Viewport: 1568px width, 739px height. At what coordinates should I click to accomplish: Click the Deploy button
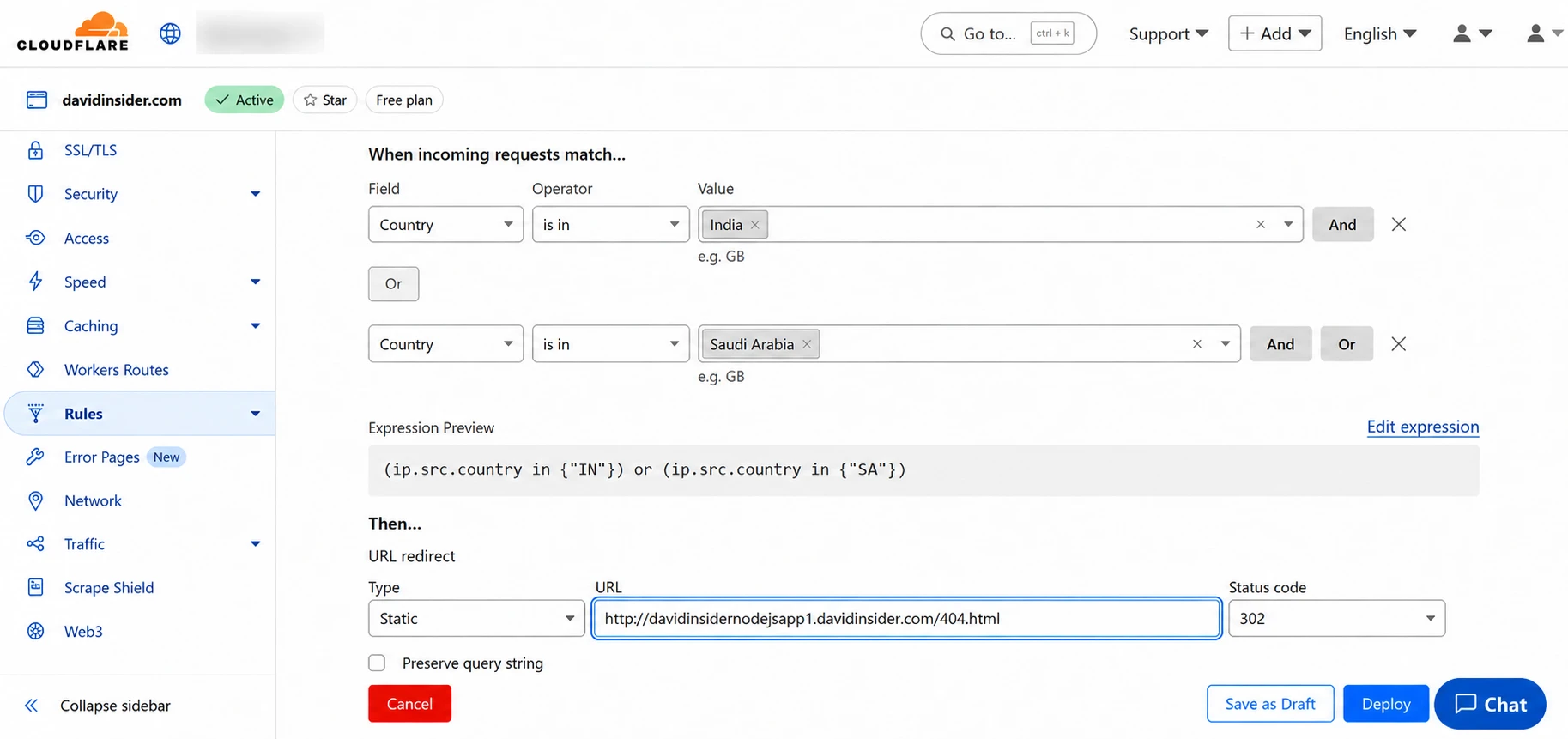[1385, 704]
